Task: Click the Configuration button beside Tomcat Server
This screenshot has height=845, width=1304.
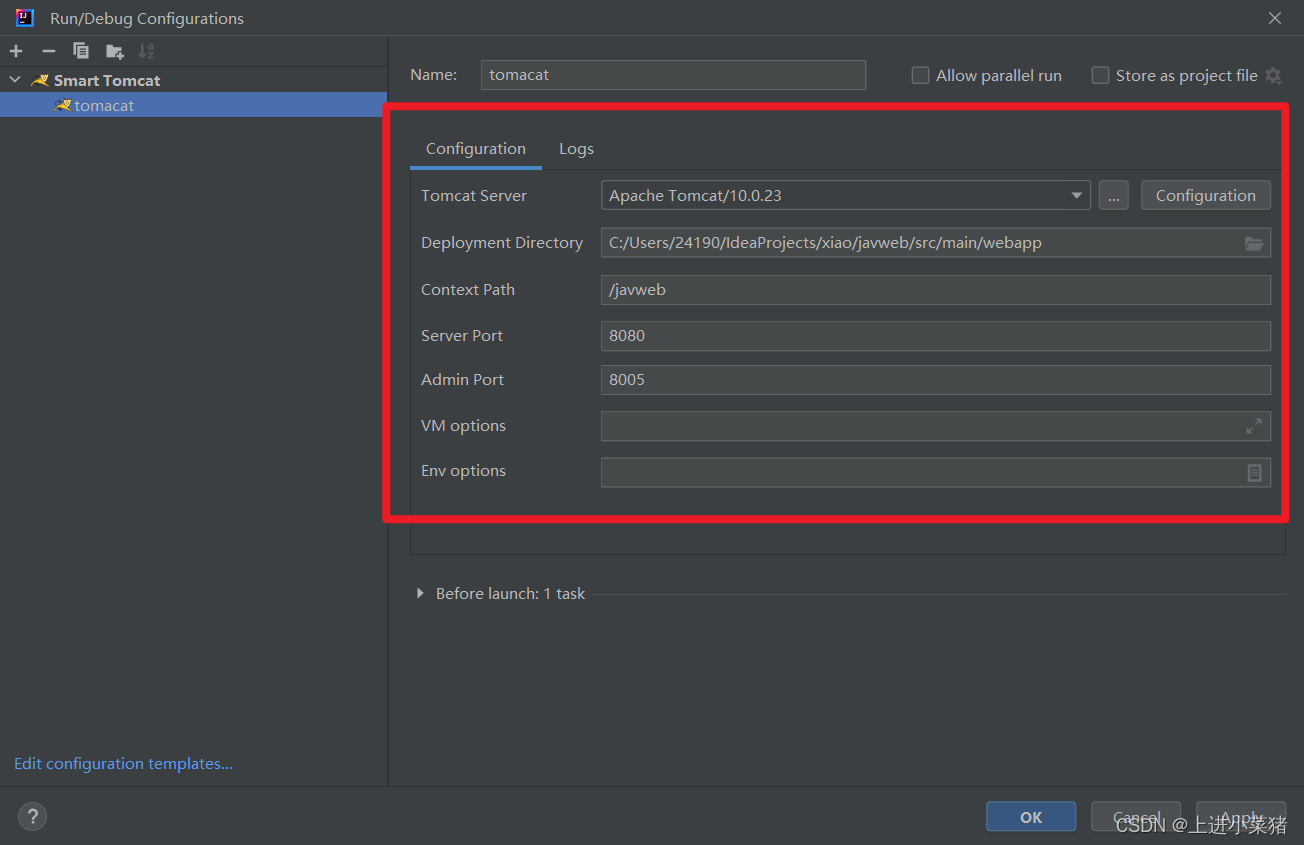Action: (1206, 195)
